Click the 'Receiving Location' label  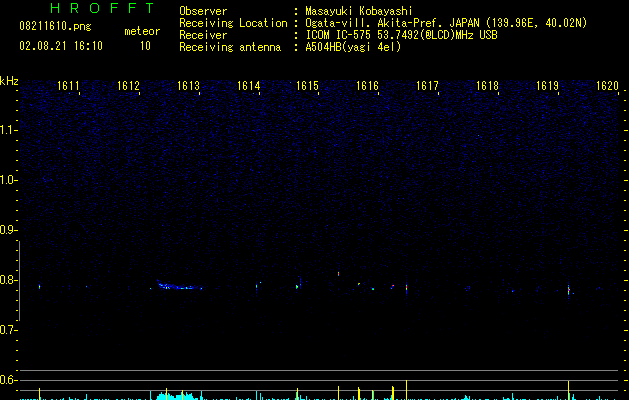(x=233, y=23)
